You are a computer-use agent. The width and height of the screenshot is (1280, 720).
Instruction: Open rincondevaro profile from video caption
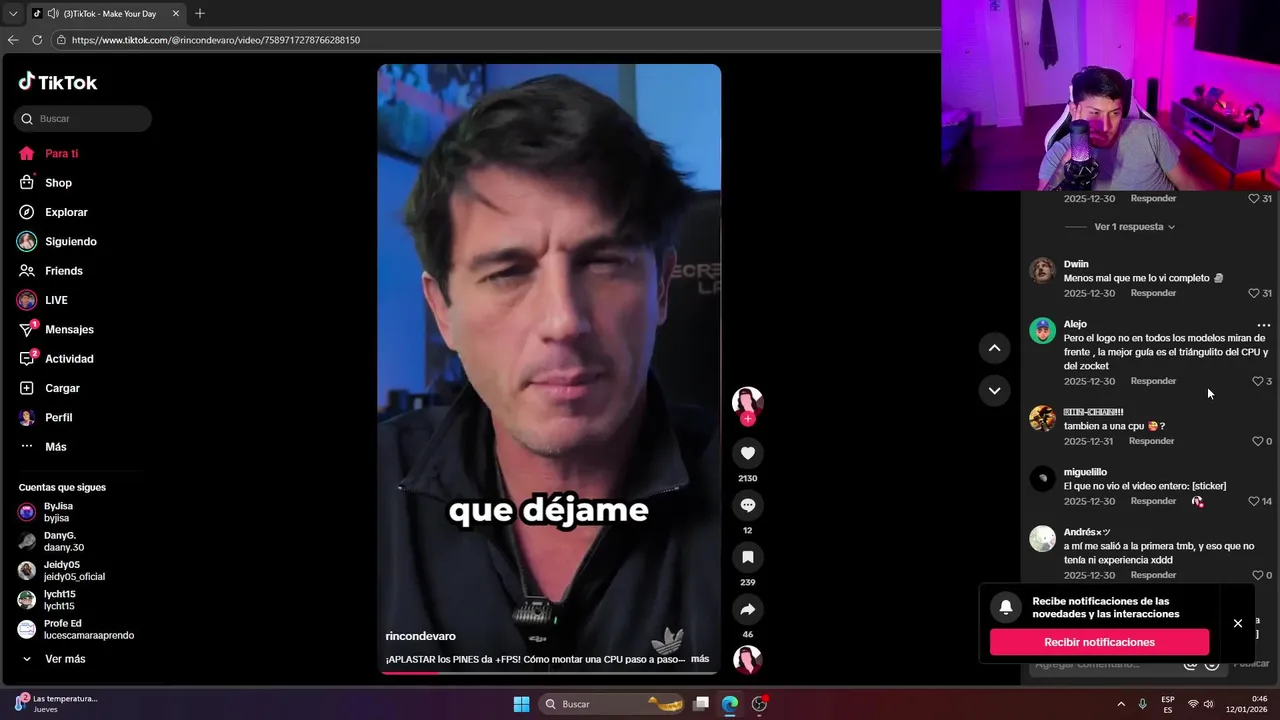(420, 636)
